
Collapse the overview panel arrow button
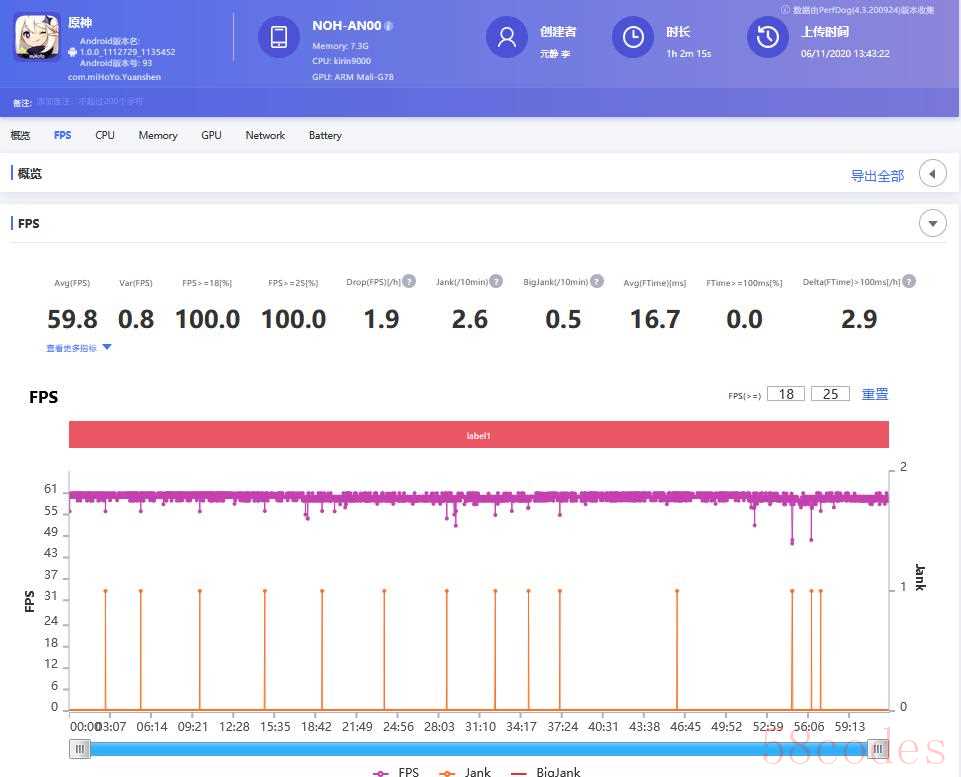933,174
